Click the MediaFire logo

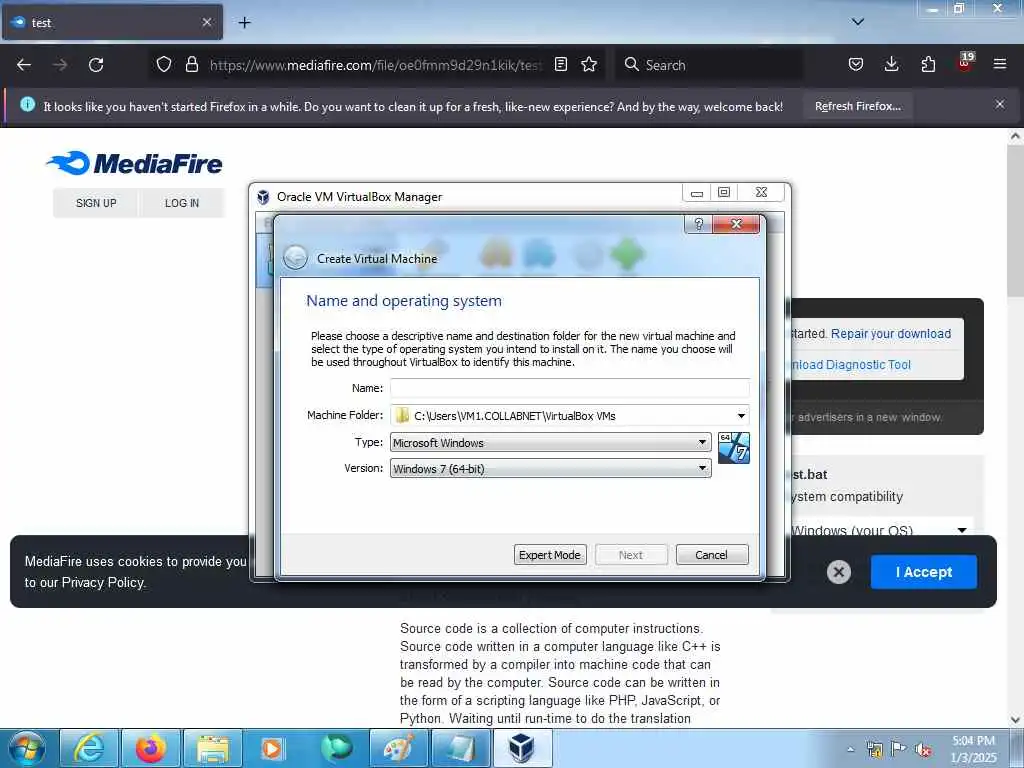click(135, 163)
